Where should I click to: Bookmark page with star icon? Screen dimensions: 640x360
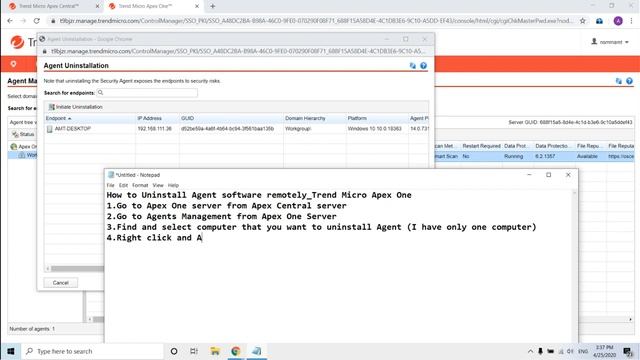click(582, 21)
